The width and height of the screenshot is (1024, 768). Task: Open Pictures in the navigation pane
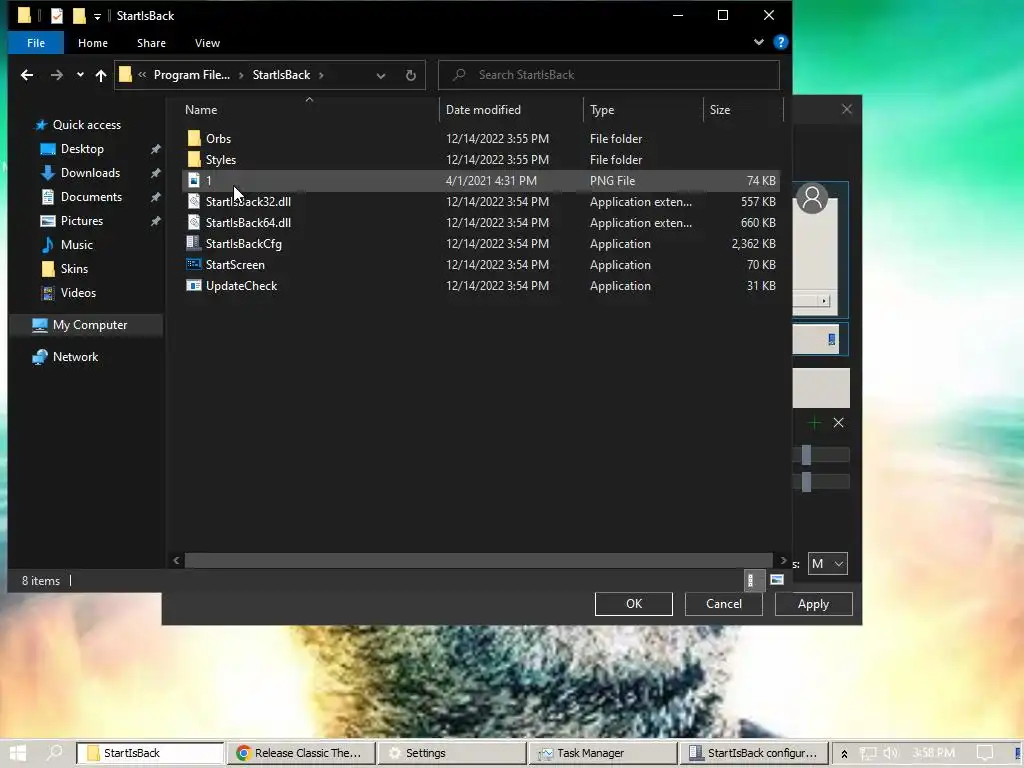click(82, 221)
